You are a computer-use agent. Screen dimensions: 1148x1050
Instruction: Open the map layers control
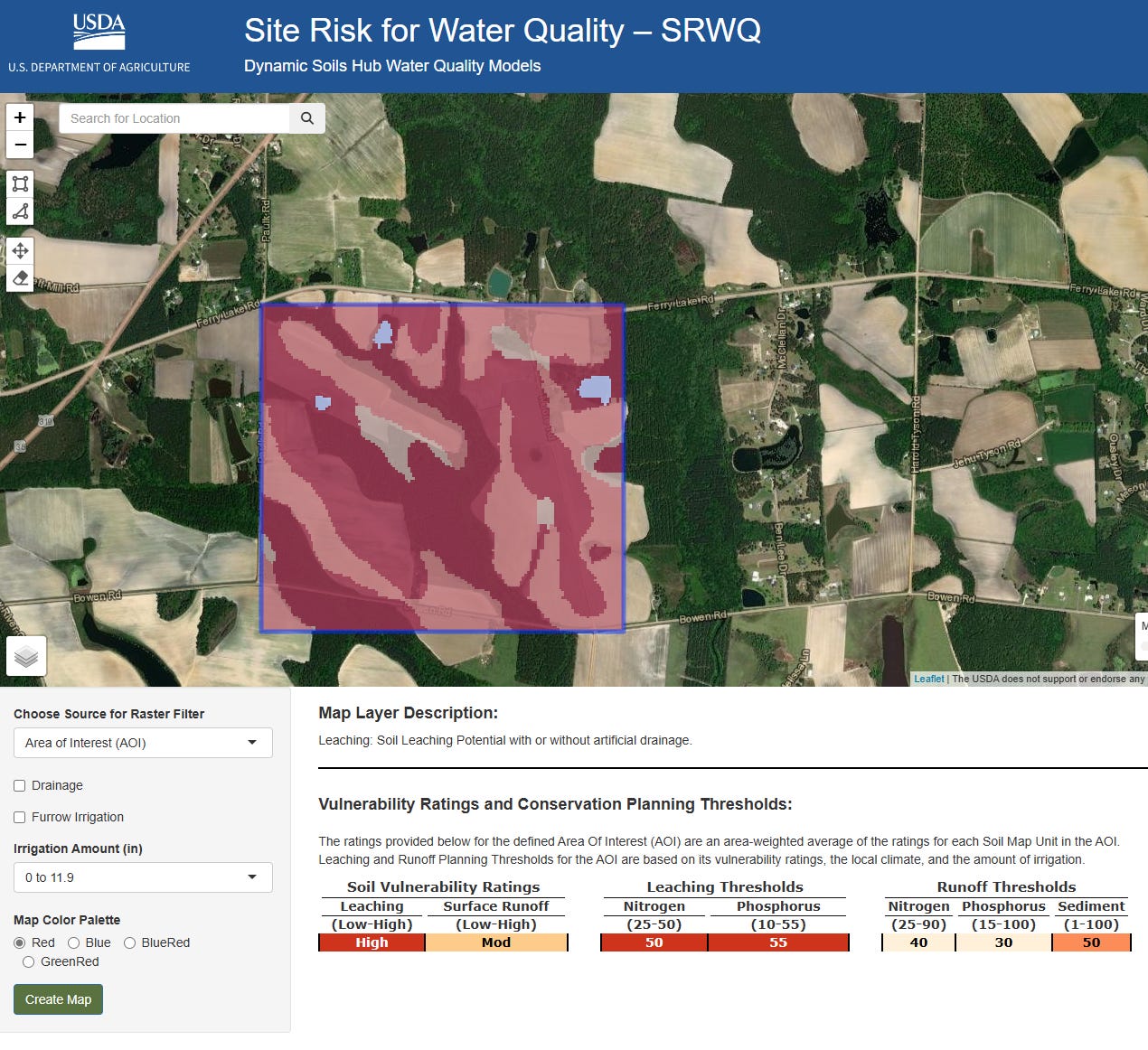[x=26, y=656]
